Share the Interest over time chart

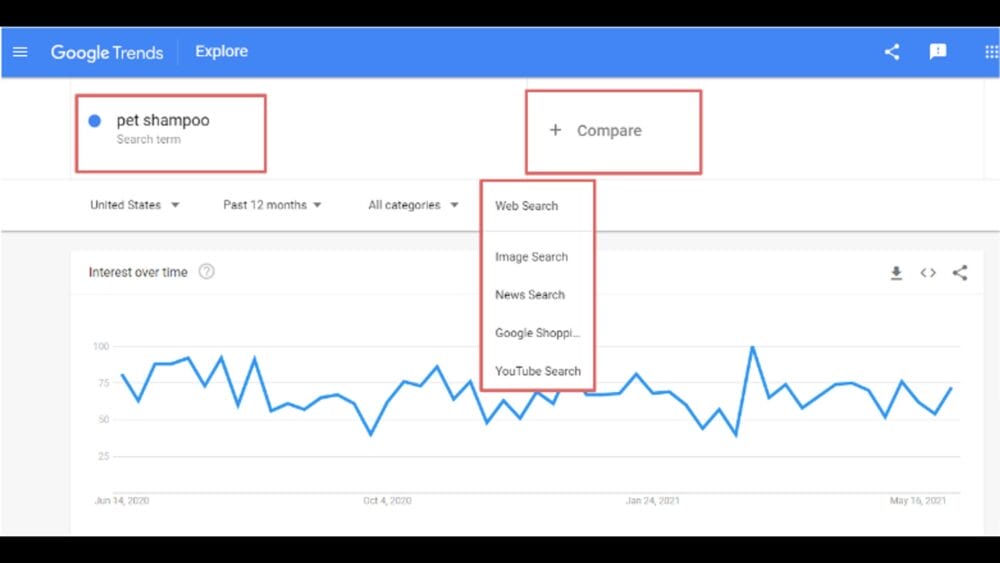click(960, 273)
